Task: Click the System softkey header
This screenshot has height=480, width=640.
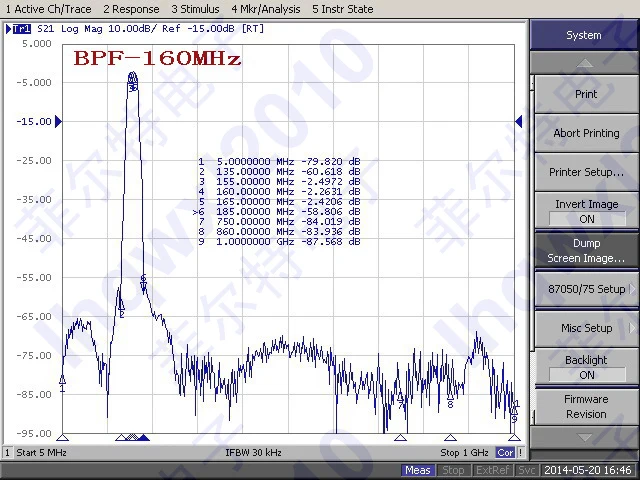Action: pyautogui.click(x=584, y=35)
